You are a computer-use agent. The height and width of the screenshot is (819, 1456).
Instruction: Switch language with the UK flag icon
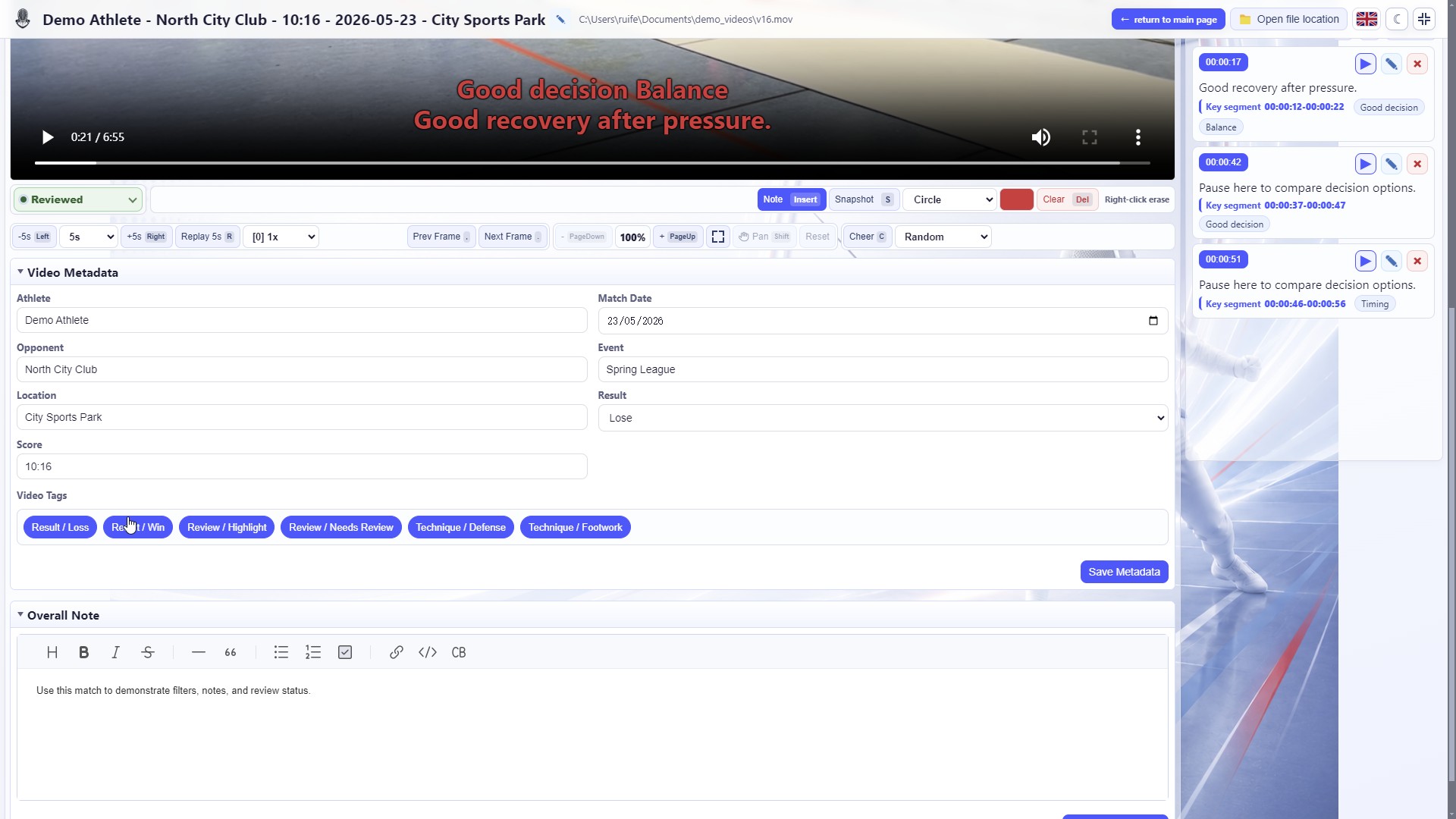point(1367,19)
